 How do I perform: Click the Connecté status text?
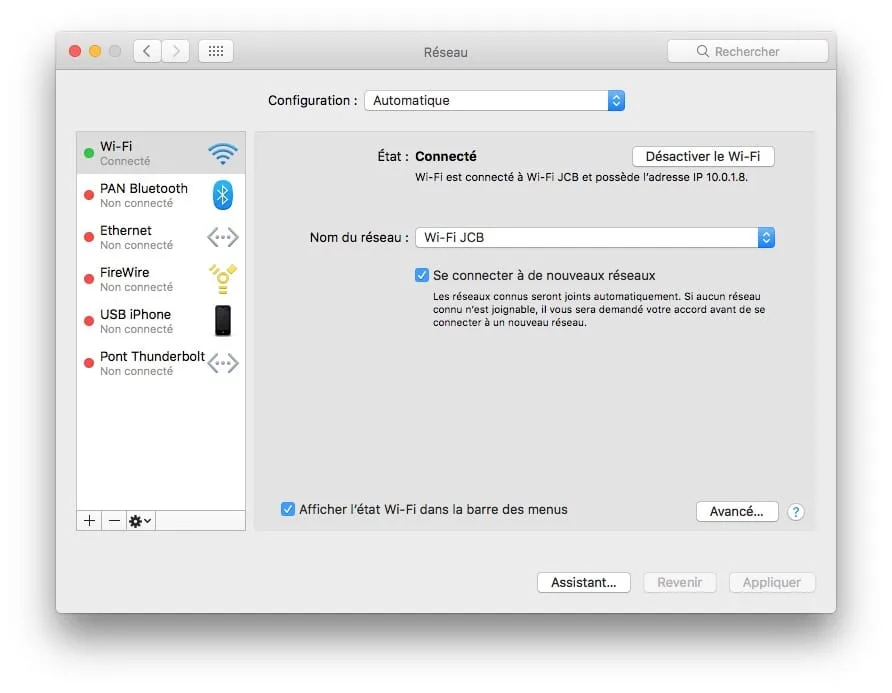pyautogui.click(x=446, y=156)
